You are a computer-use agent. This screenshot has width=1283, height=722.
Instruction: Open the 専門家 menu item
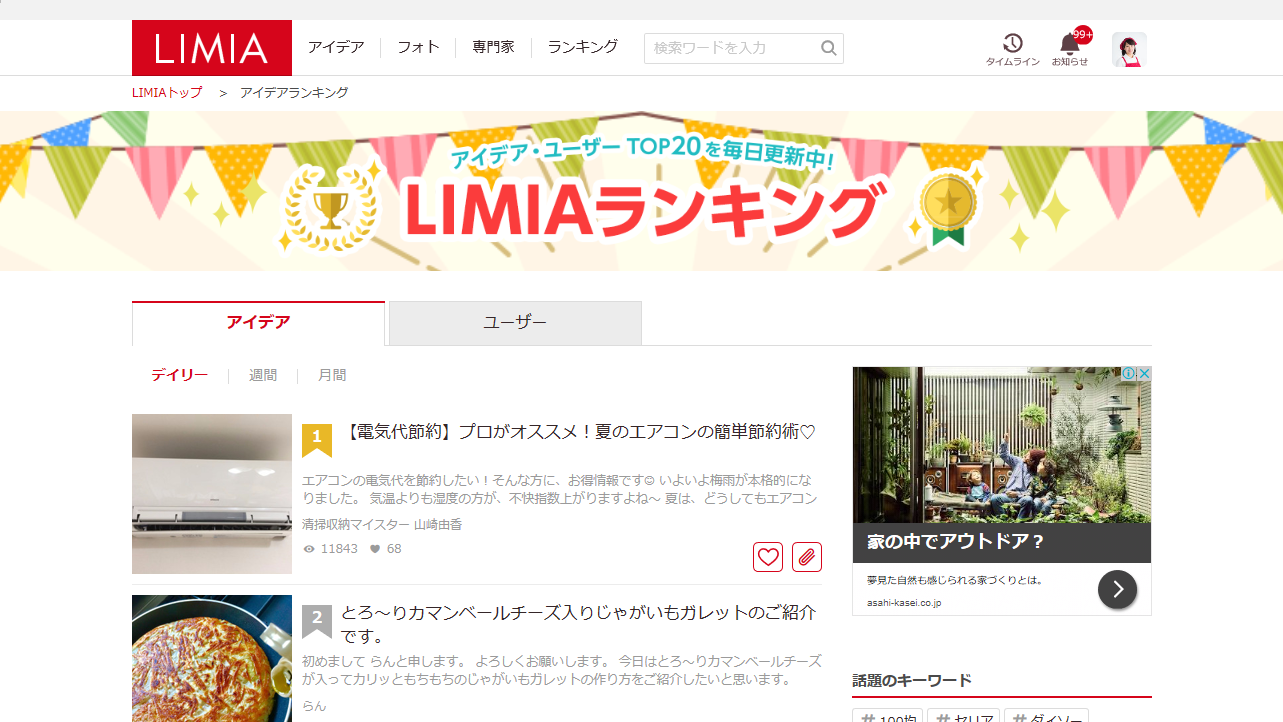click(x=493, y=47)
